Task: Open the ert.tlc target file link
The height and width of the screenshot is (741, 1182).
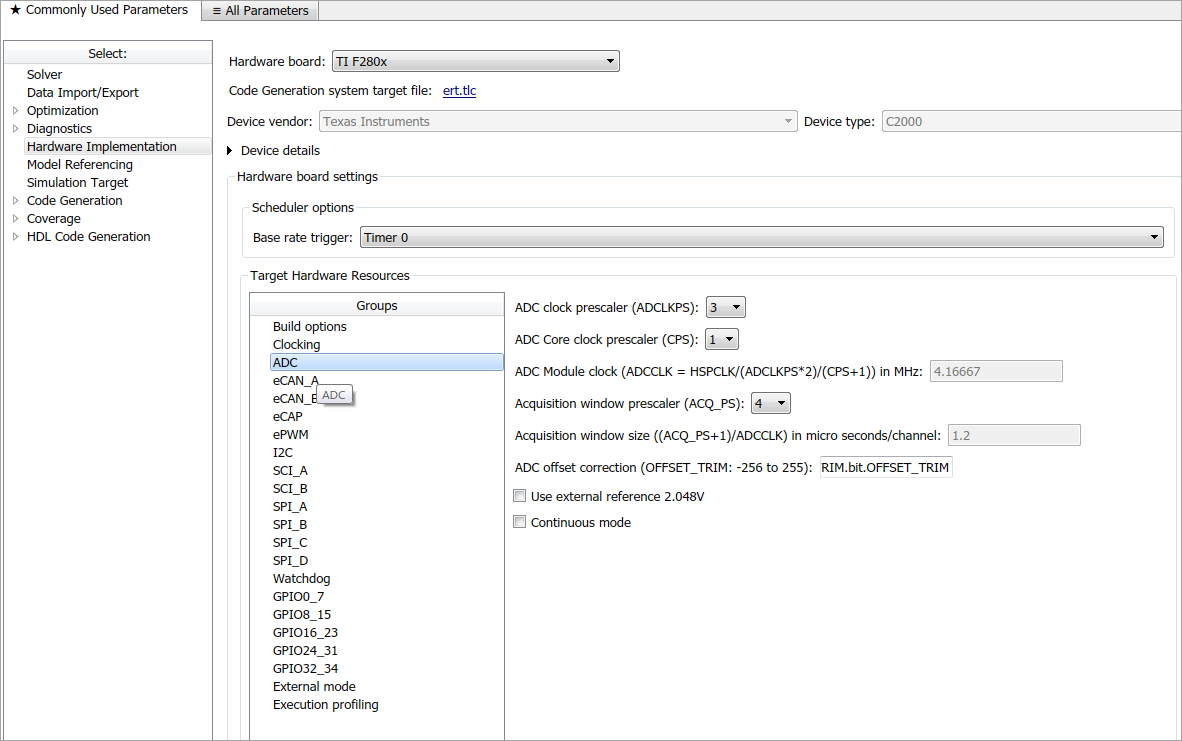Action: pos(459,91)
